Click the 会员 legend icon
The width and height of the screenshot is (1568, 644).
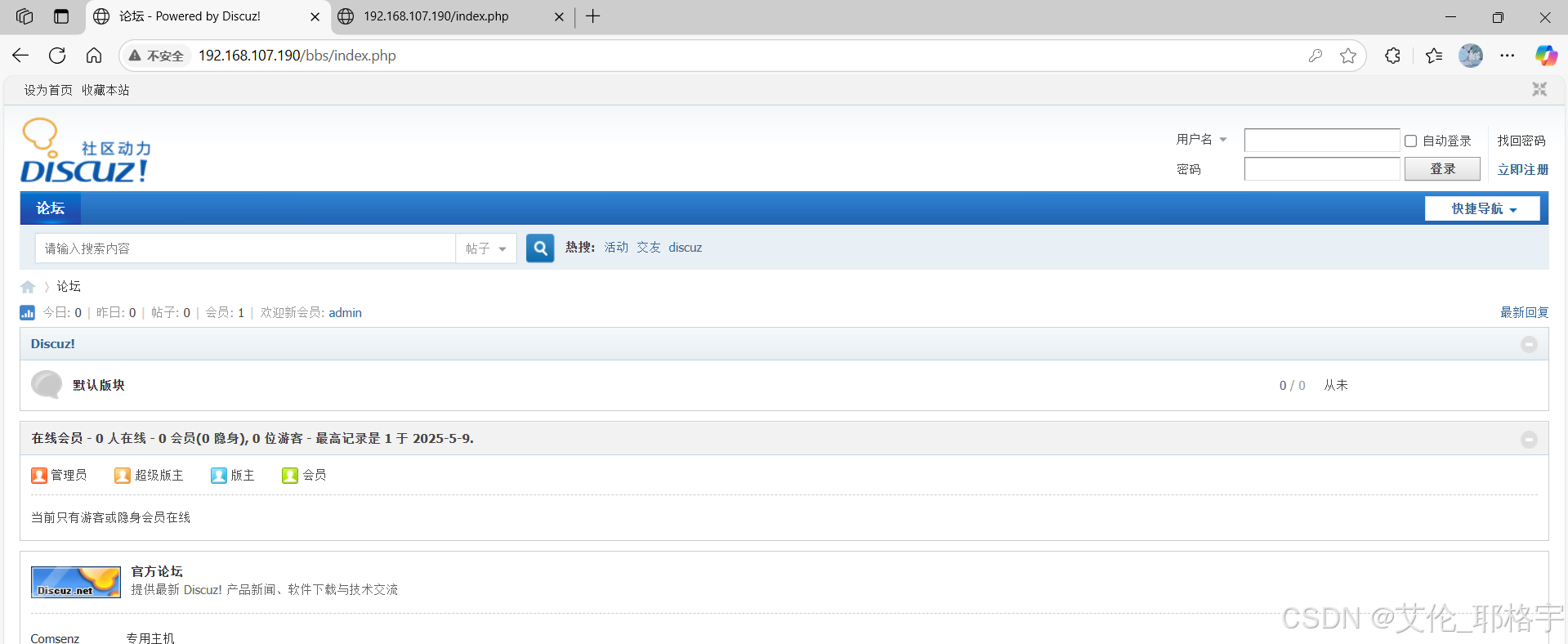(290, 476)
